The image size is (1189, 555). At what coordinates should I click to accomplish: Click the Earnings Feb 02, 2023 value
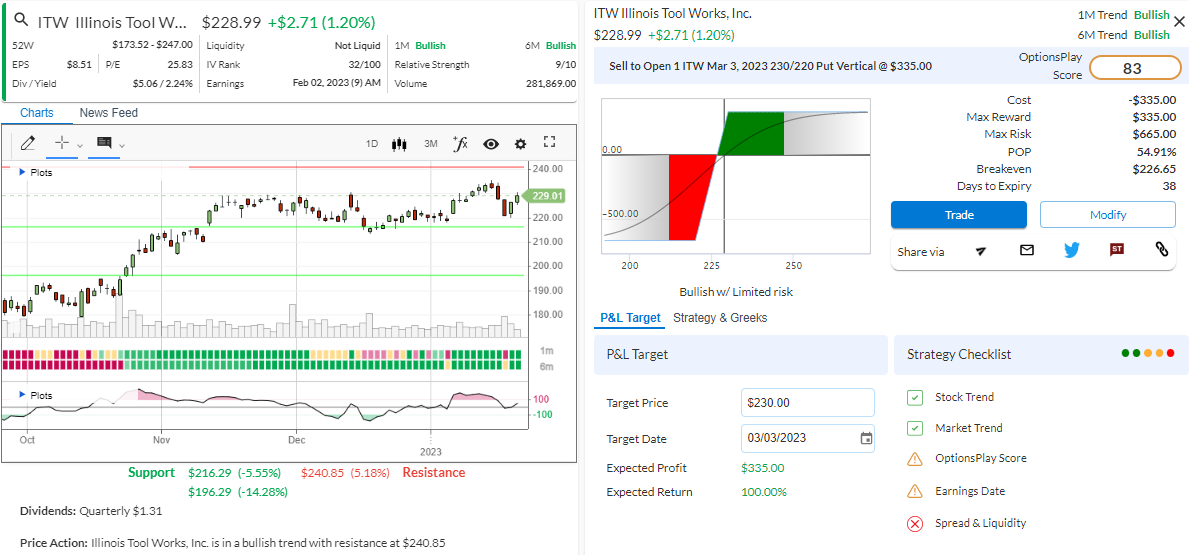[x=337, y=83]
